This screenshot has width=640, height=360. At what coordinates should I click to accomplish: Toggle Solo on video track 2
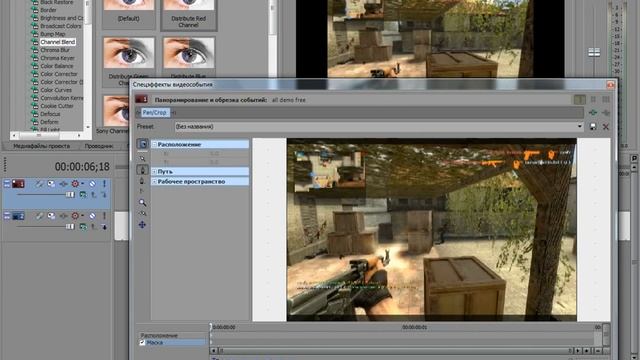tap(104, 216)
